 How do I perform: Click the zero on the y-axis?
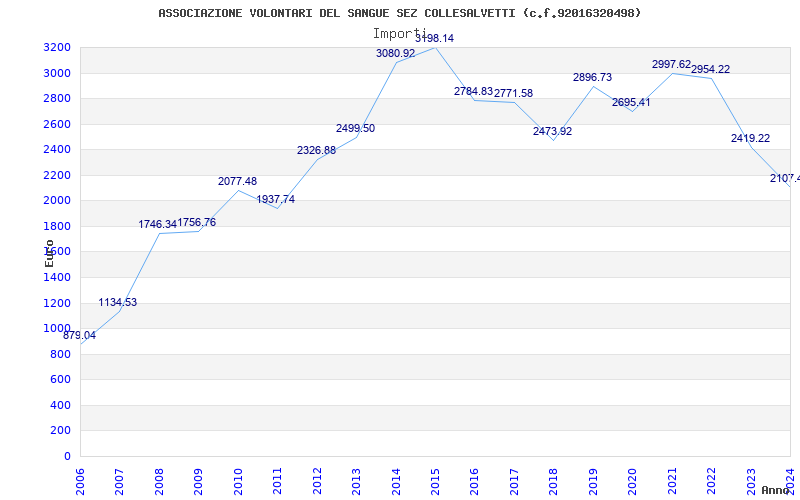click(x=68, y=457)
